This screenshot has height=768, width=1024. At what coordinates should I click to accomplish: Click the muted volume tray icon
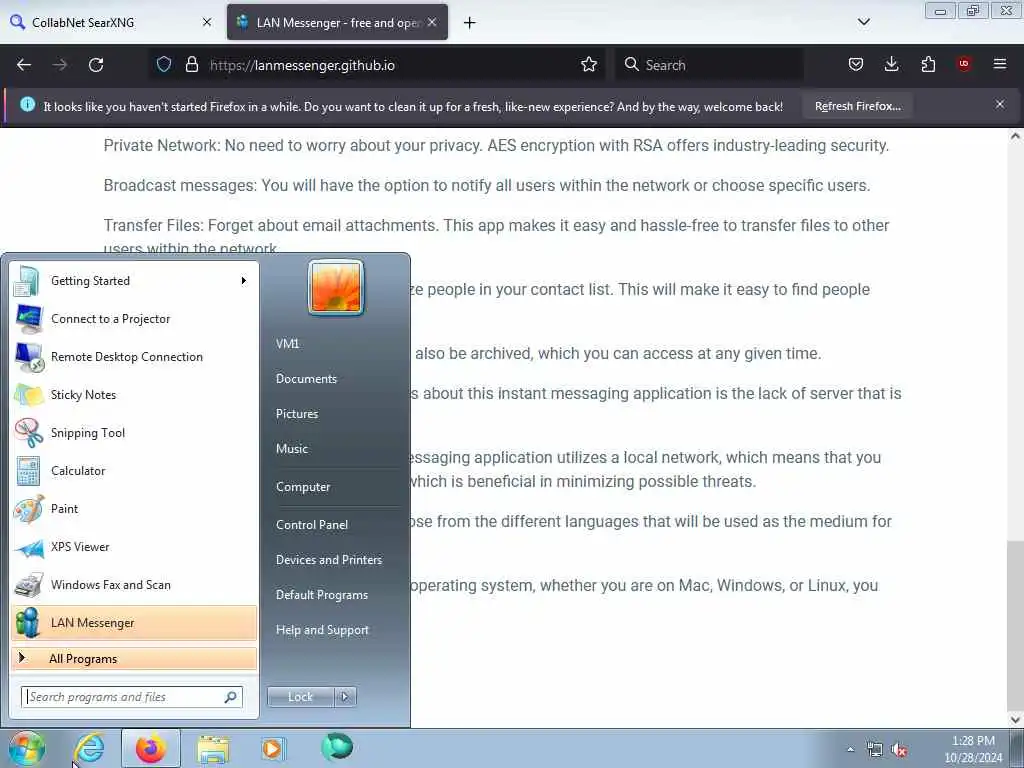tap(899, 750)
